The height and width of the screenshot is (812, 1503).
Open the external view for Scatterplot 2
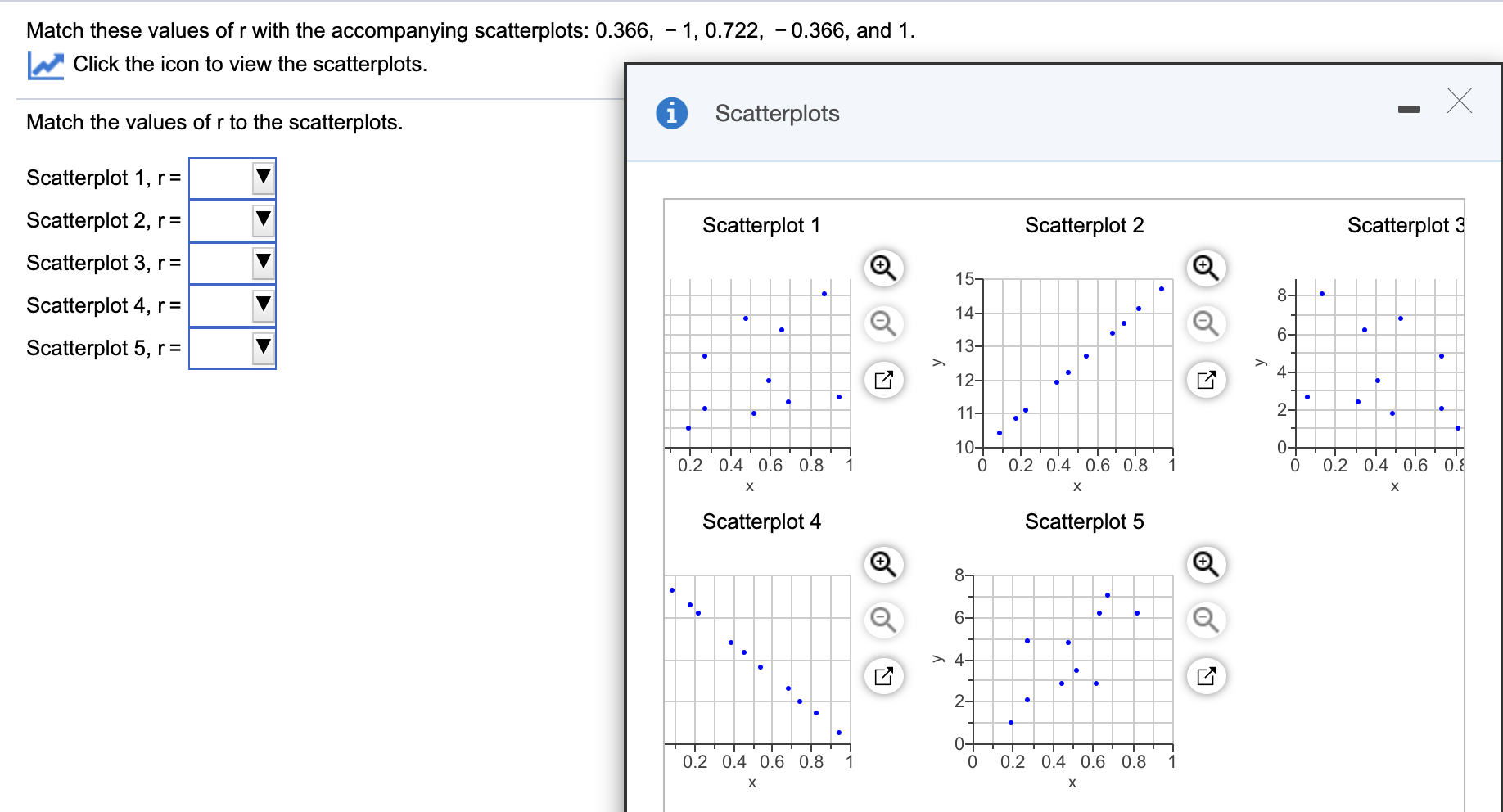(x=1205, y=380)
